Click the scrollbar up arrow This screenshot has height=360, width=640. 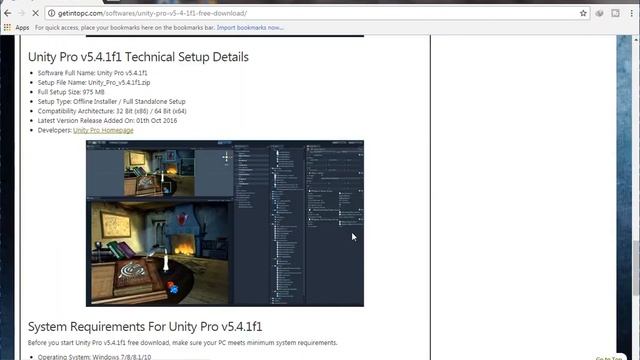click(636, 39)
